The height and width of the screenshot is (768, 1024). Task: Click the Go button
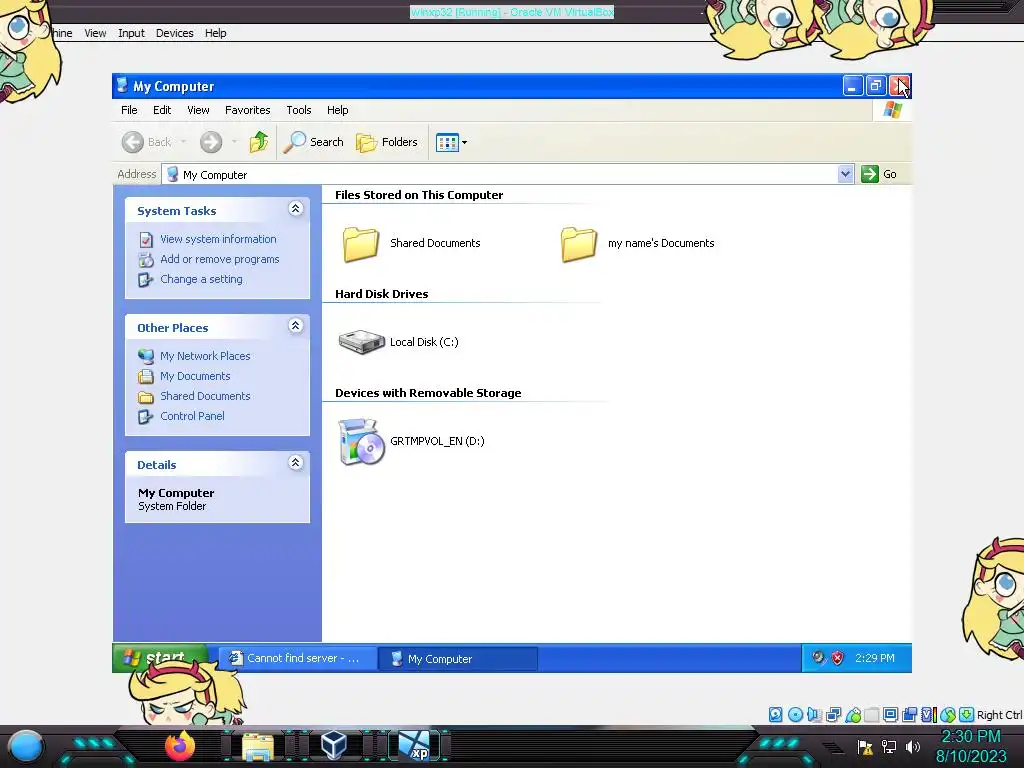[879, 174]
